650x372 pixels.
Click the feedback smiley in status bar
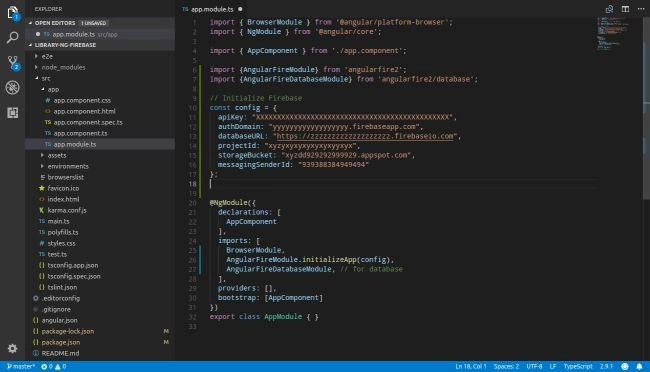coord(625,366)
